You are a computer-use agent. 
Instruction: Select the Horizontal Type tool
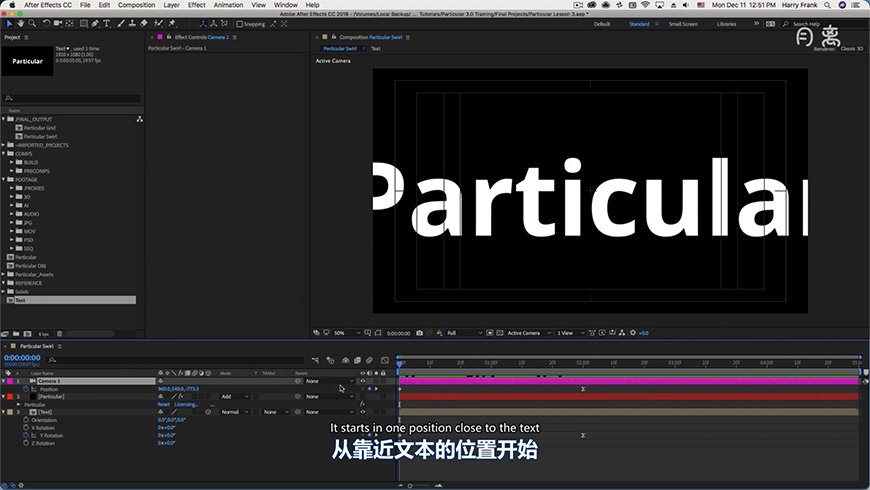pyautogui.click(x=107, y=24)
